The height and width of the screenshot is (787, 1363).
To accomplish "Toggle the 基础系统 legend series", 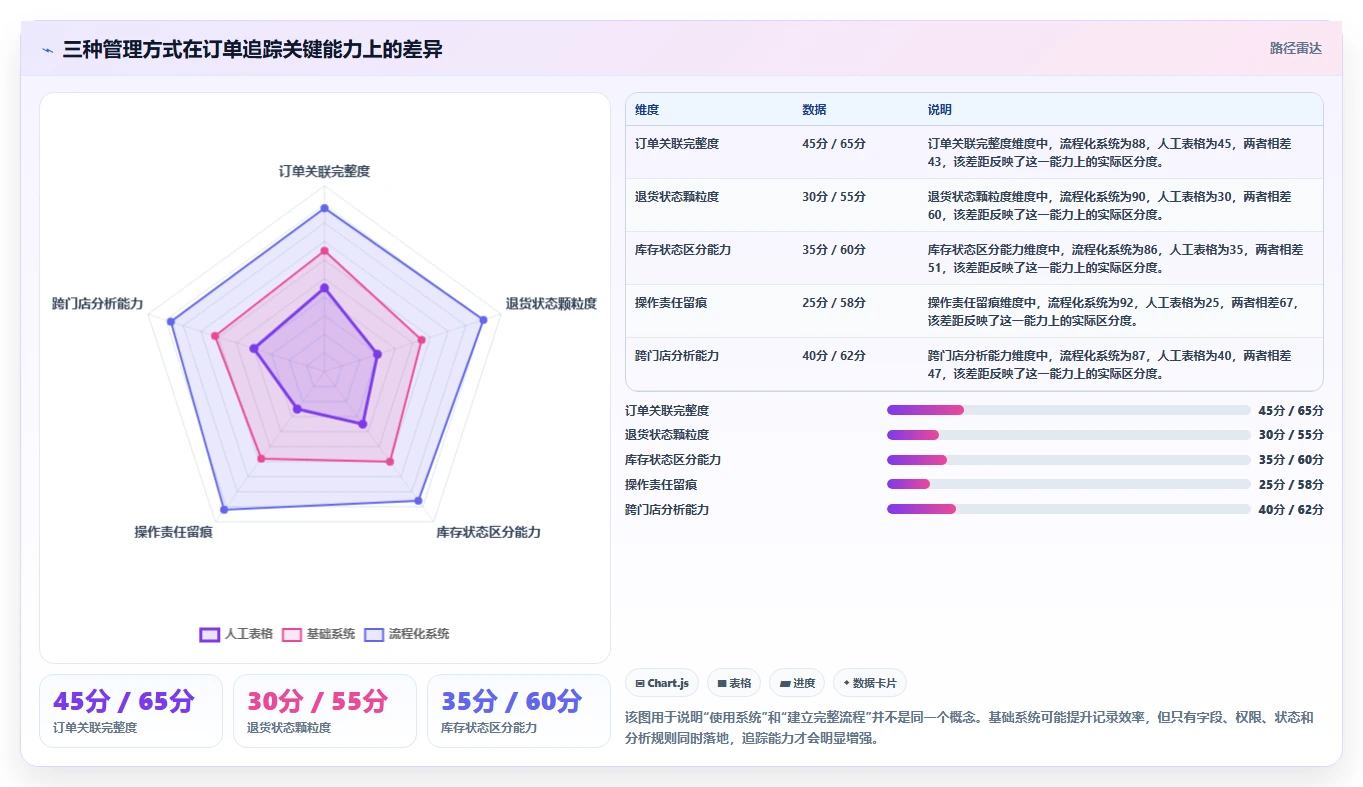I will [319, 634].
